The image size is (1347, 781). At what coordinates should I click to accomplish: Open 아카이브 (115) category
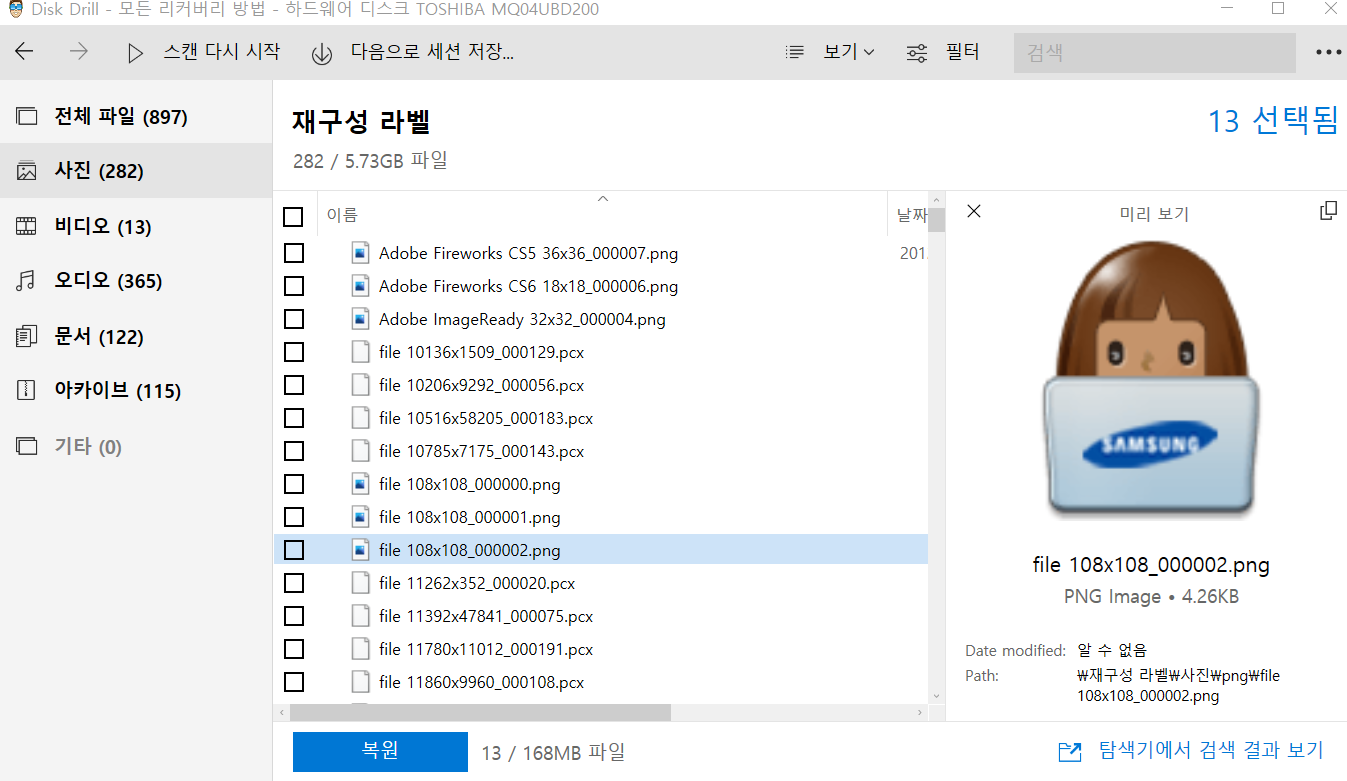pos(136,391)
